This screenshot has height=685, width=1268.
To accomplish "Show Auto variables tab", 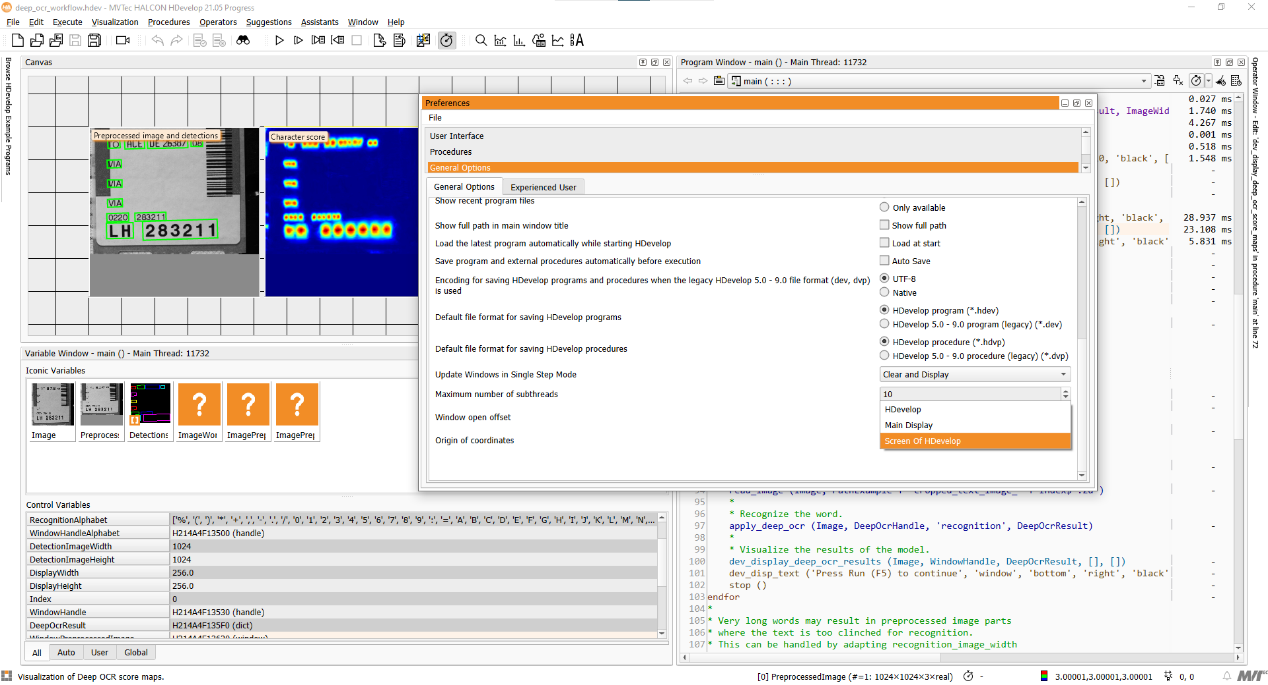I will click(x=66, y=653).
